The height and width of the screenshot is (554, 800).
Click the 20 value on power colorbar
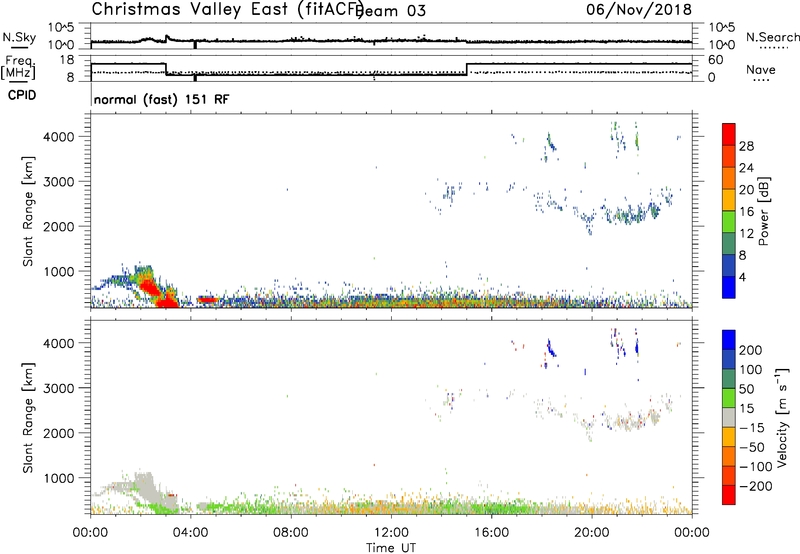[746, 190]
